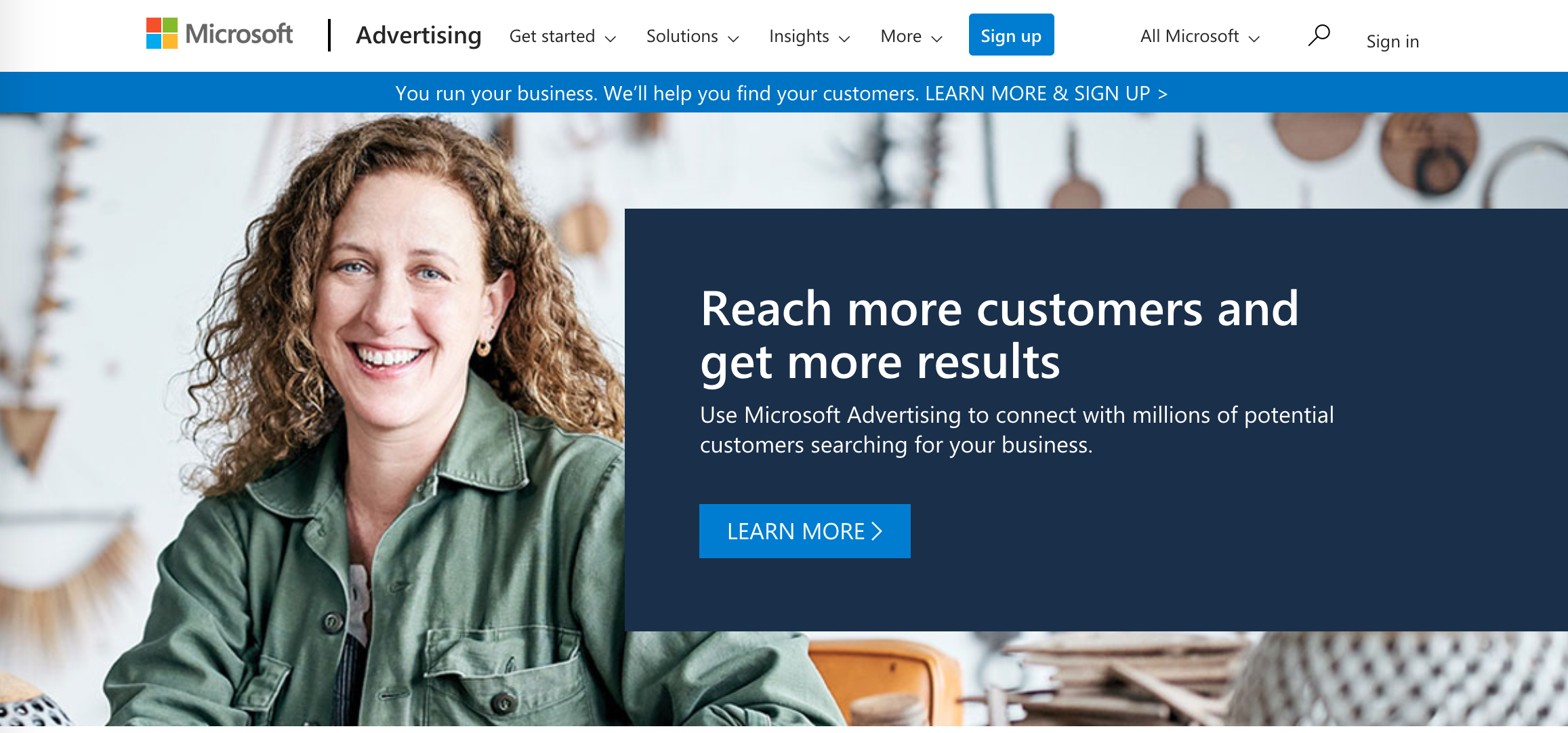The width and height of the screenshot is (1568, 733).
Task: Go to the Advertising home link
Action: 418,35
